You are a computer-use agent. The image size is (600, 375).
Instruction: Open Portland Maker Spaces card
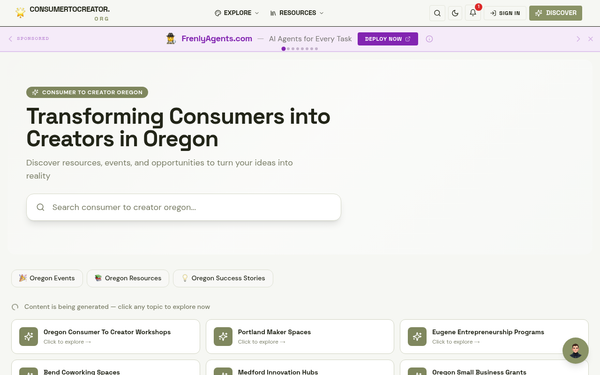[x=300, y=336]
